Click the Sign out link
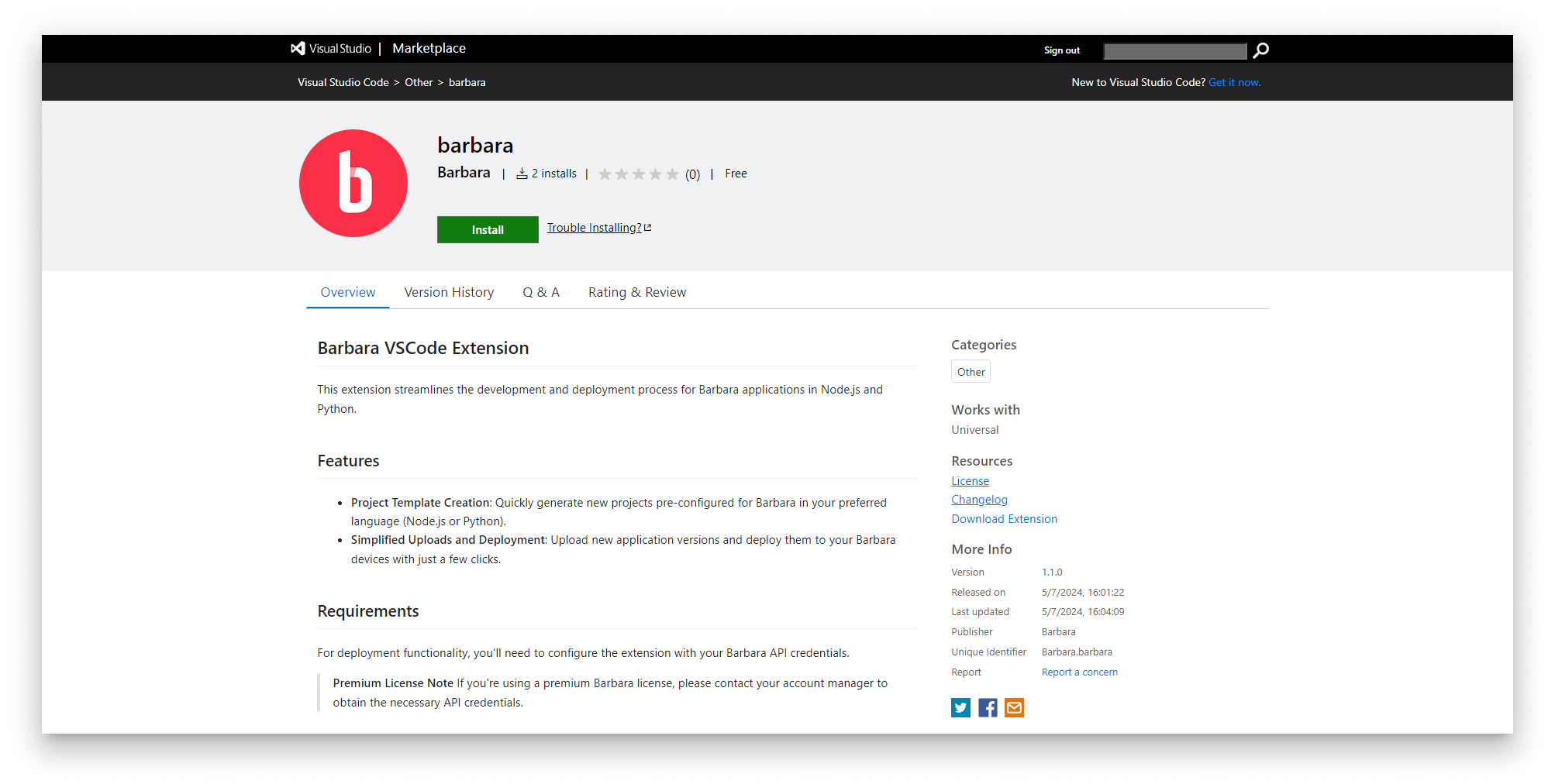Screen dimensions: 1555x784 tap(1061, 50)
